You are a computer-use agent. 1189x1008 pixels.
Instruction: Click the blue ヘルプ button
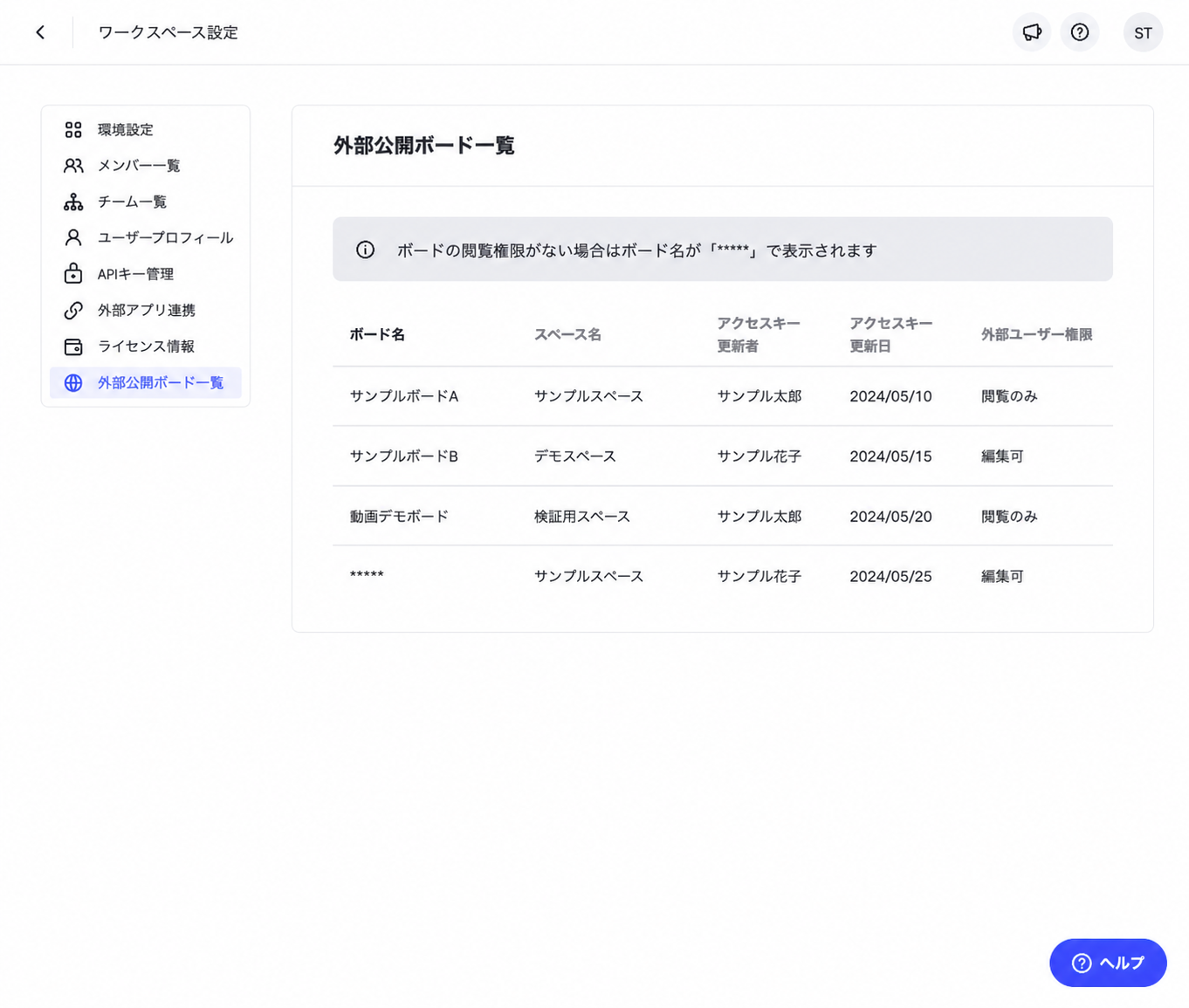click(x=1108, y=963)
